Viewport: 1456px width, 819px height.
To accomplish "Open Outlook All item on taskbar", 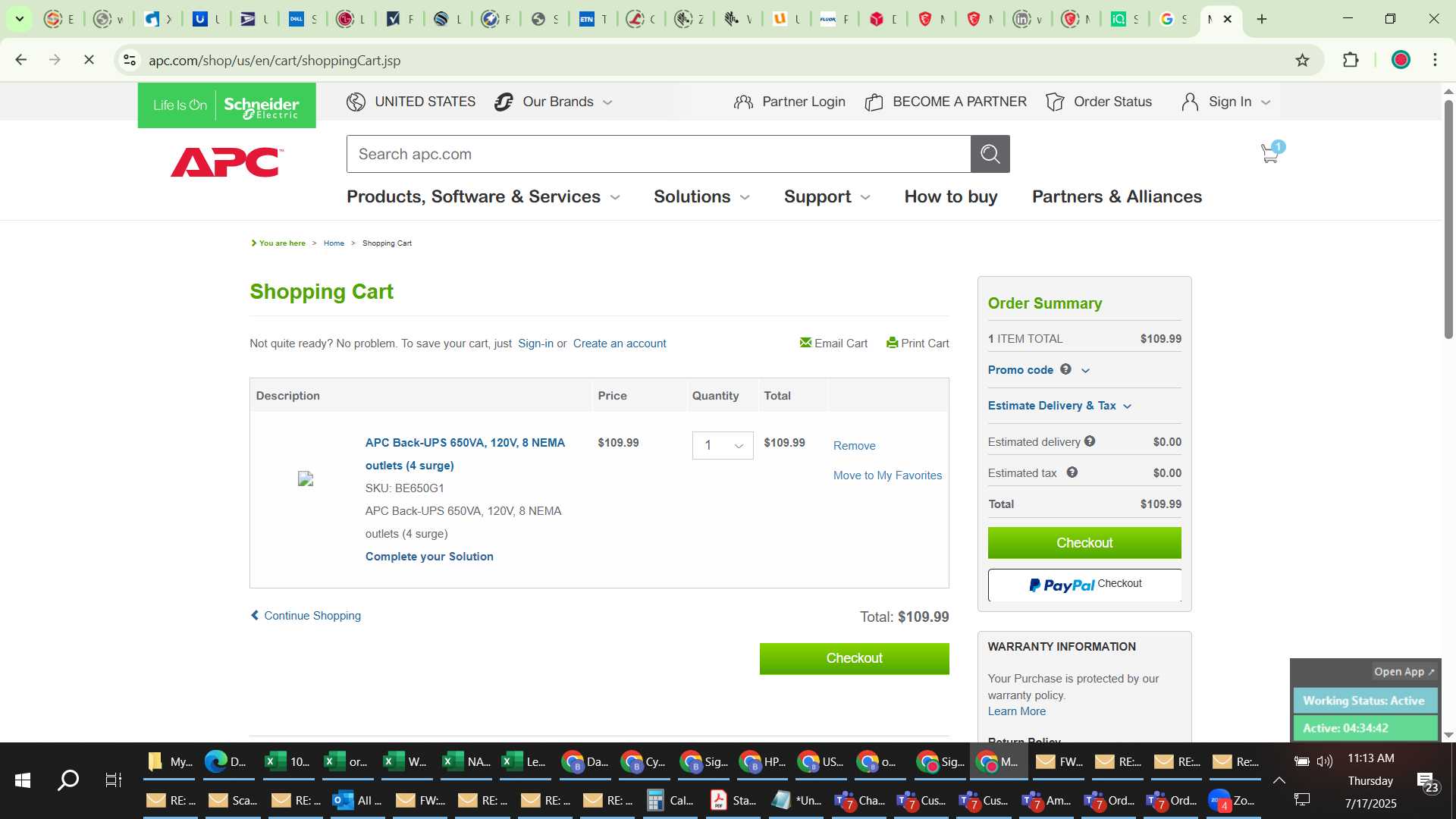I will click(x=357, y=801).
